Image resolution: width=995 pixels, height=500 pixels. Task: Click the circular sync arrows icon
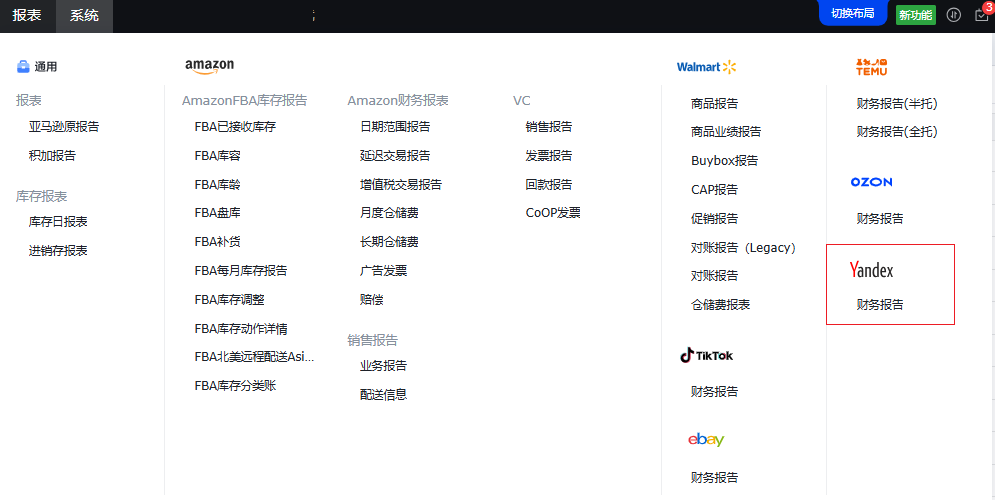pos(954,15)
